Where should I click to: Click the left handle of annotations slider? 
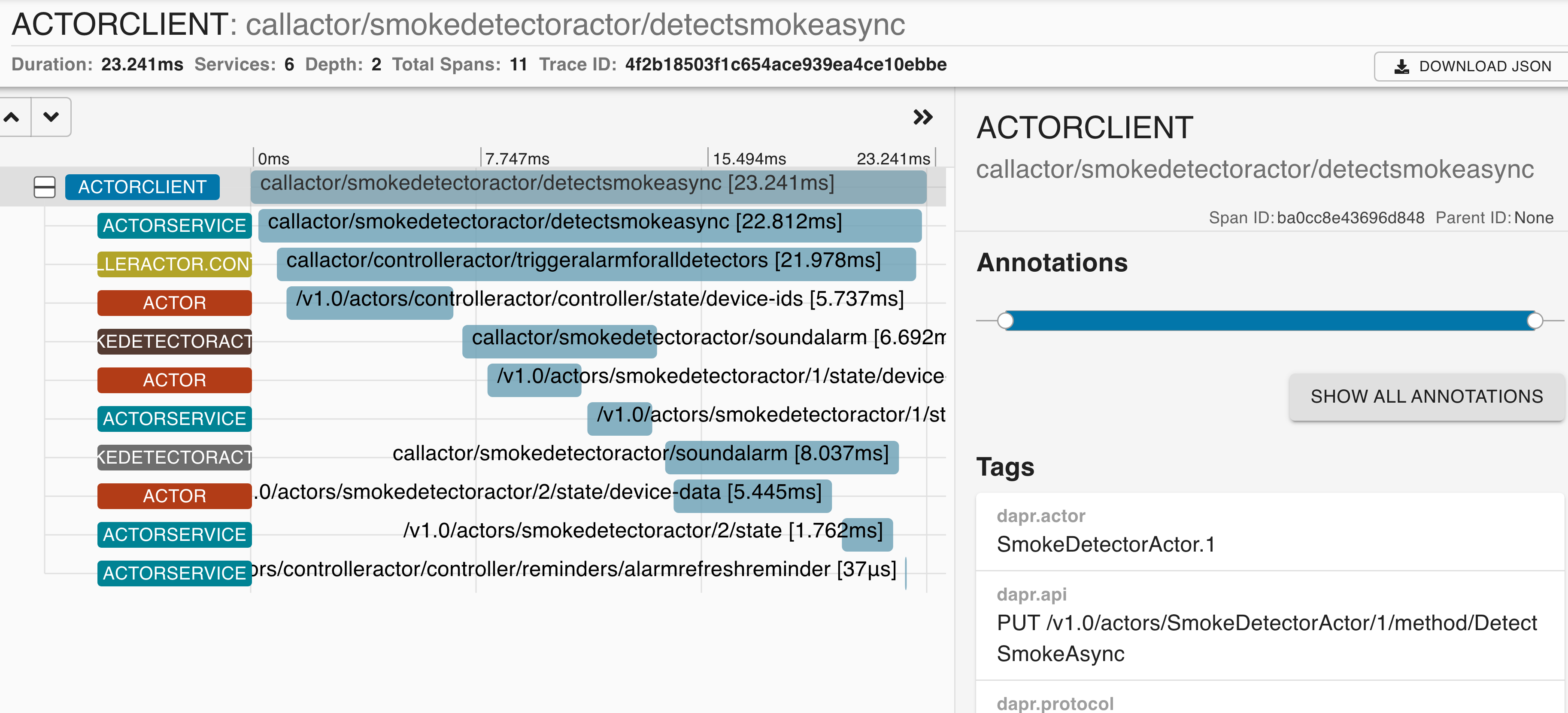(1006, 320)
